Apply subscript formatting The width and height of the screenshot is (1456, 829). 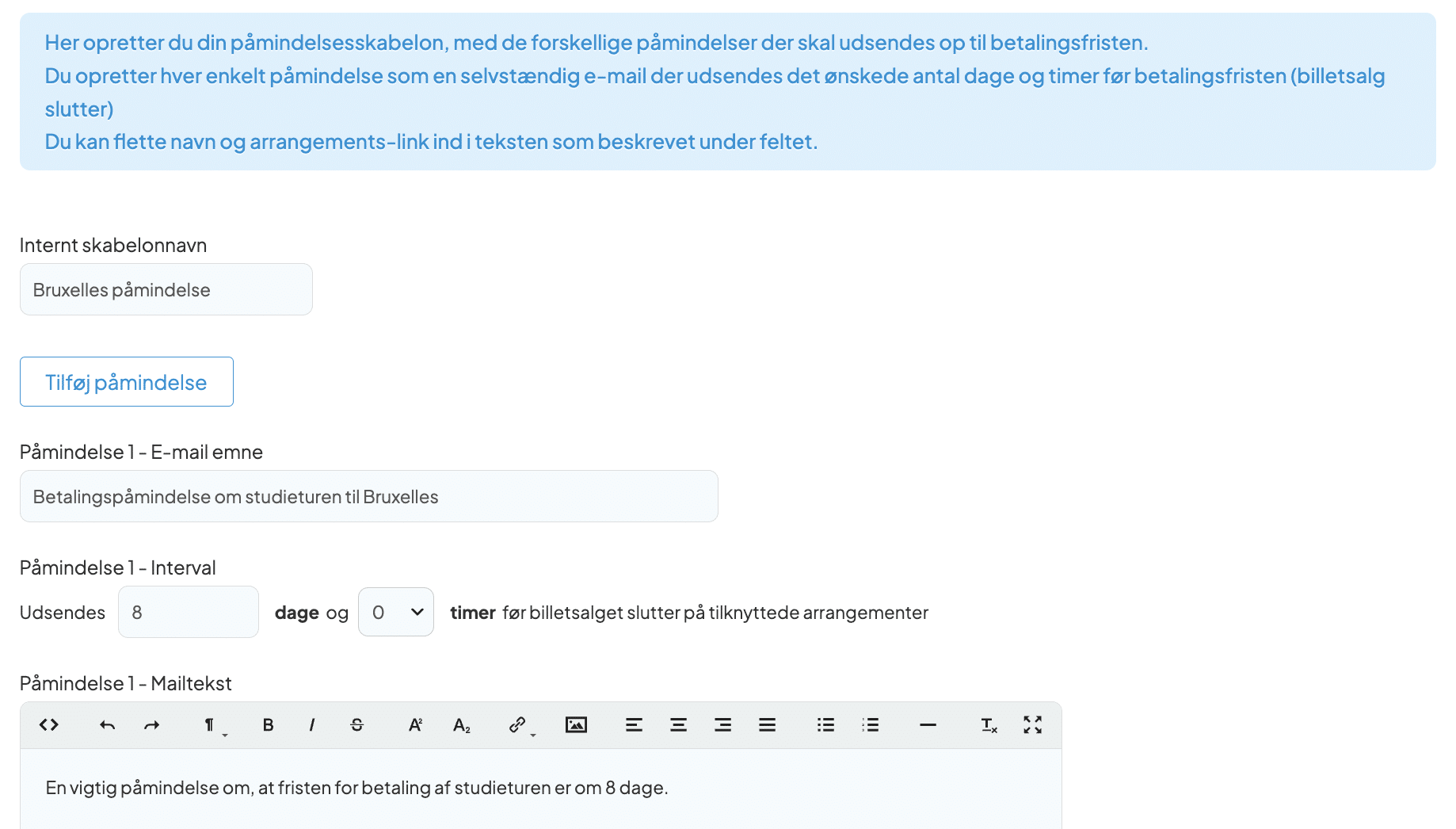tap(461, 725)
